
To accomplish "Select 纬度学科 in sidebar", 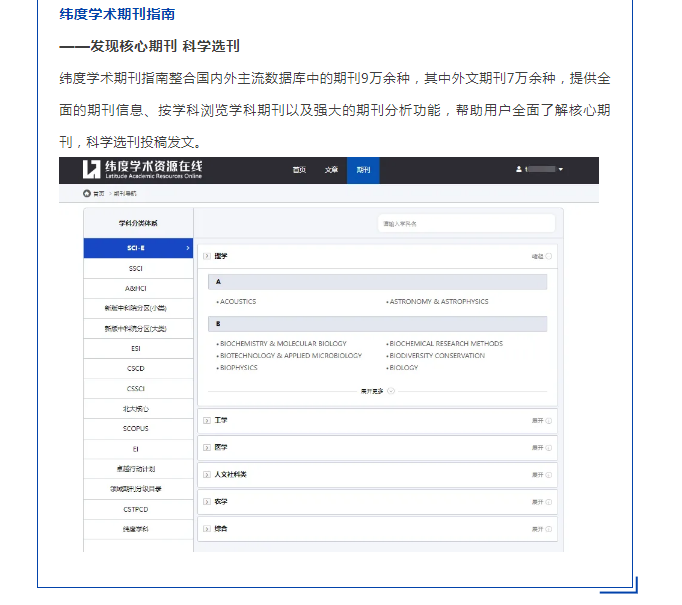I will pyautogui.click(x=138, y=529).
